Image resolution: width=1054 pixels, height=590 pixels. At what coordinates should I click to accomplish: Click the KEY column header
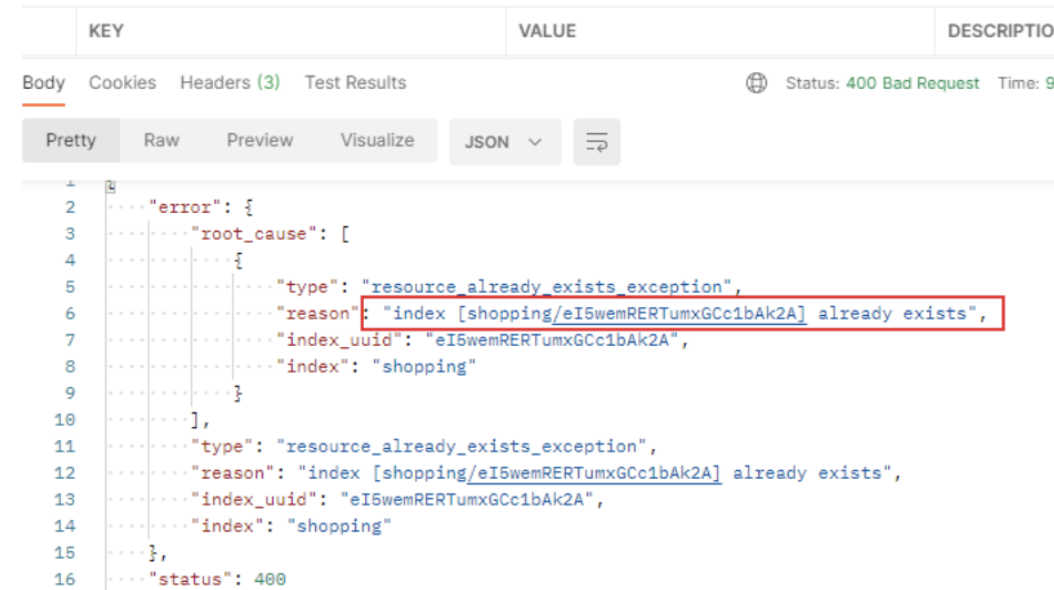(106, 31)
